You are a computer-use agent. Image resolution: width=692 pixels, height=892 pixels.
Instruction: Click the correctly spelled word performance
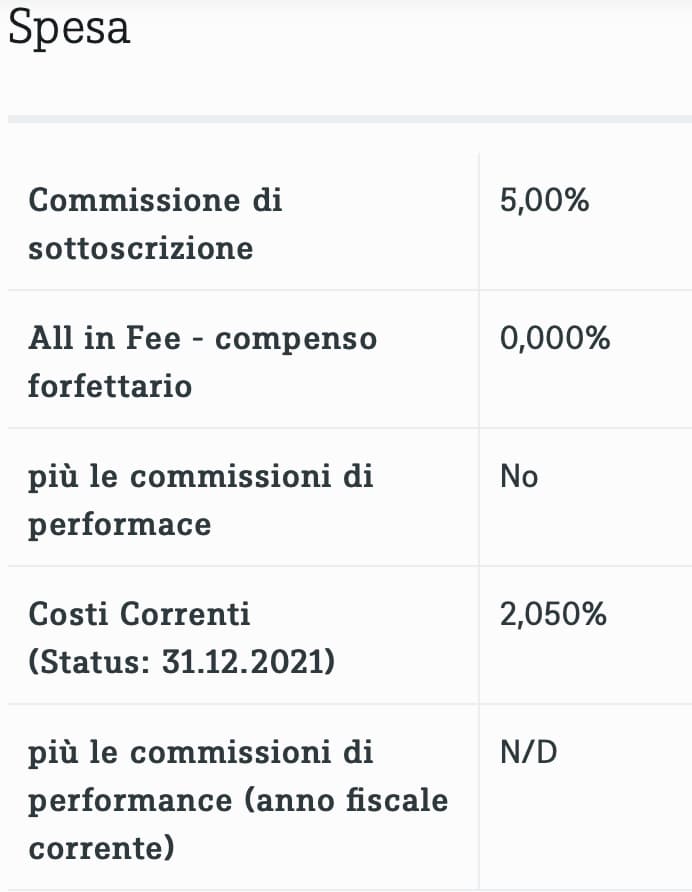(x=126, y=800)
